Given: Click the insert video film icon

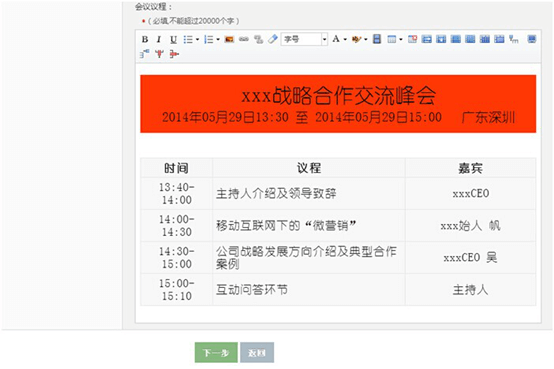Looking at the screenshot, I should [377, 39].
